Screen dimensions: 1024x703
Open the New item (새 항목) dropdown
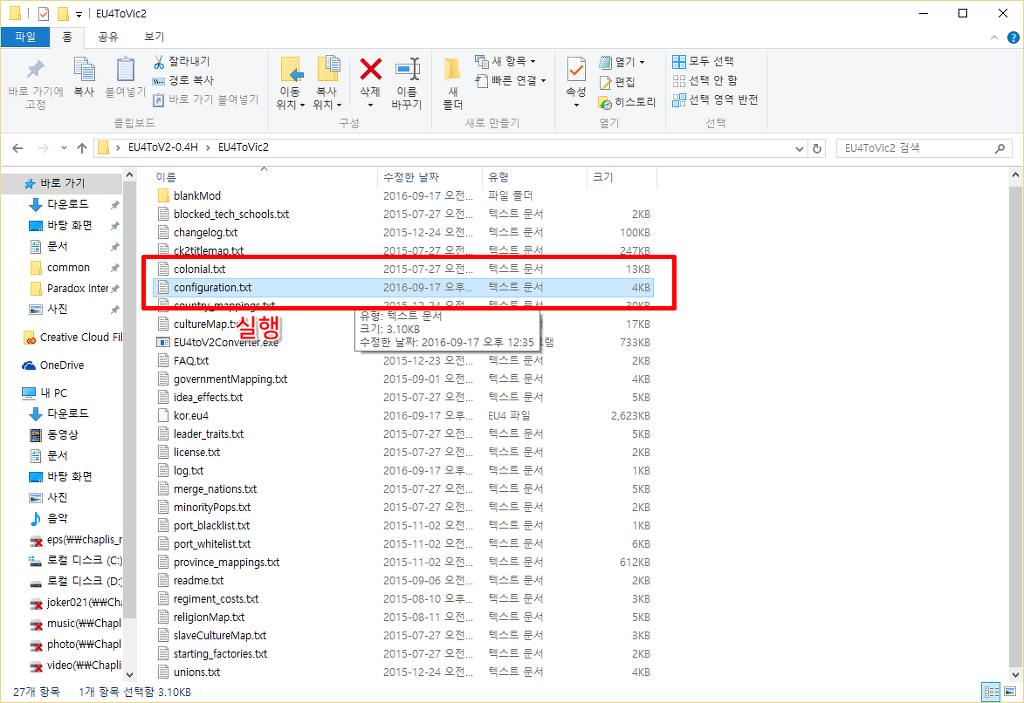[x=505, y=61]
